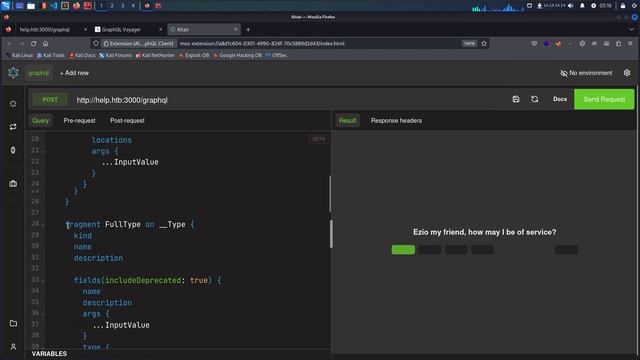
Task: Click the FoxyProxy extension icon
Action: pos(558,43)
